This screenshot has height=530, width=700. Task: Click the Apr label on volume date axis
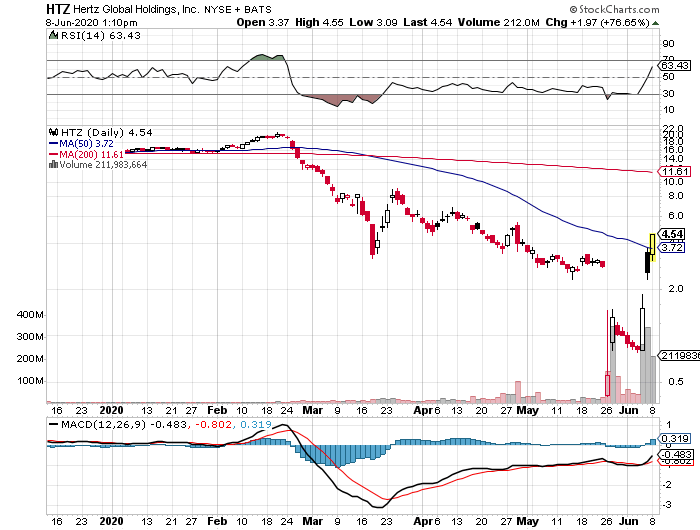[422, 410]
